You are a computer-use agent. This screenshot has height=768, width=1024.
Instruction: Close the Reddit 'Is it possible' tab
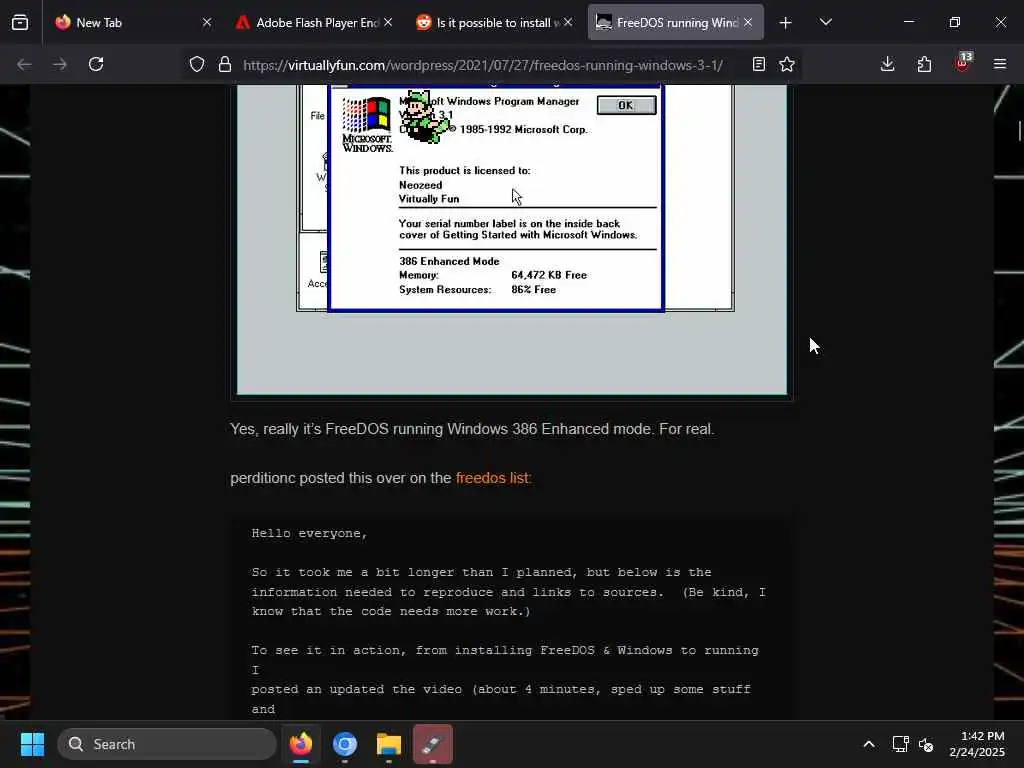point(568,23)
